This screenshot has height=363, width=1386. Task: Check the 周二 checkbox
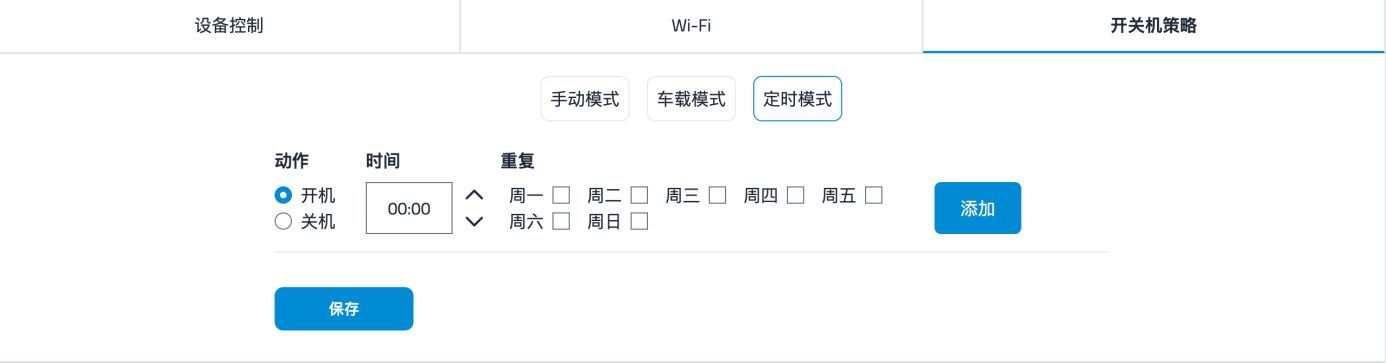(x=640, y=195)
